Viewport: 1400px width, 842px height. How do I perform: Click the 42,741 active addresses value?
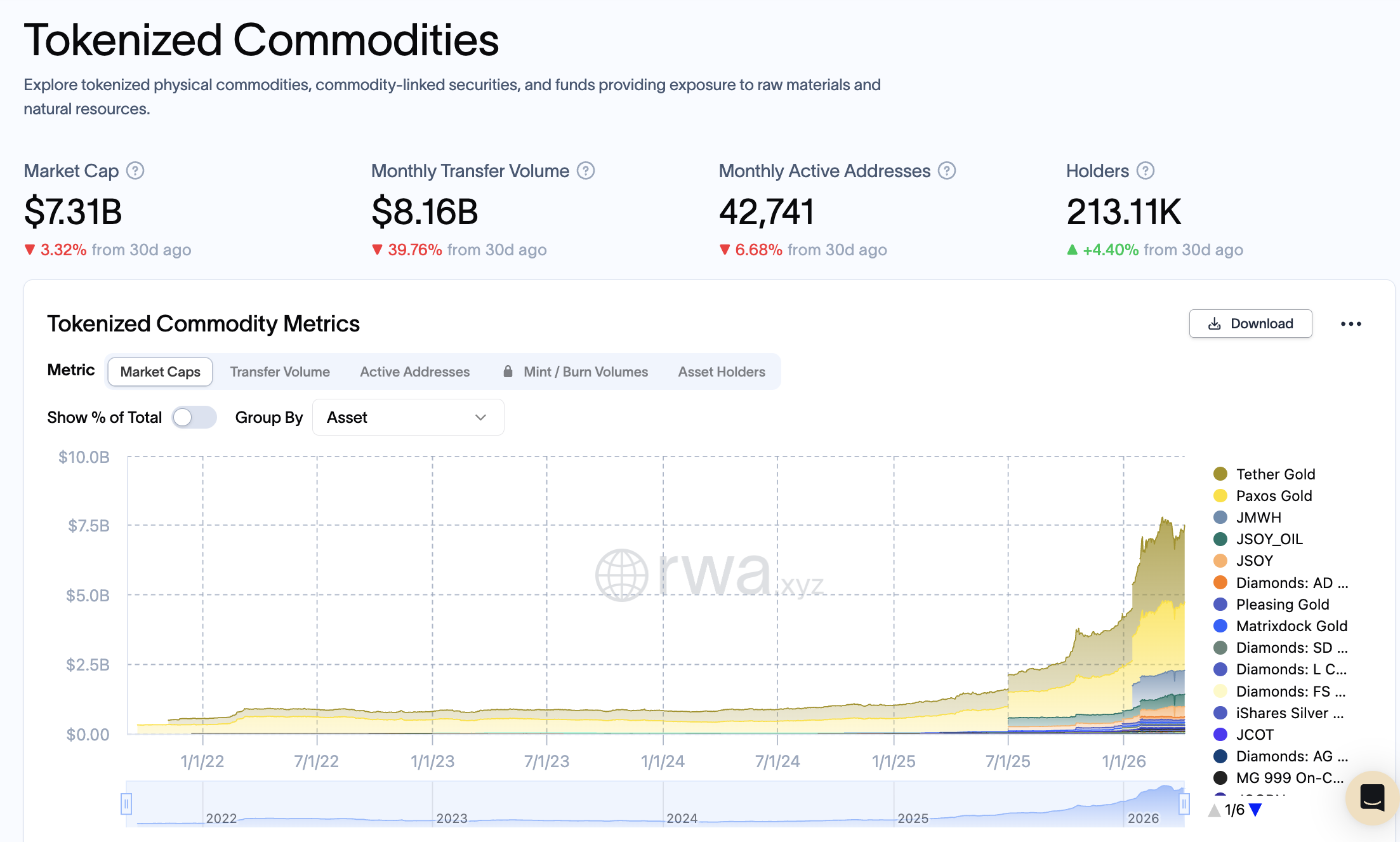pos(767,212)
